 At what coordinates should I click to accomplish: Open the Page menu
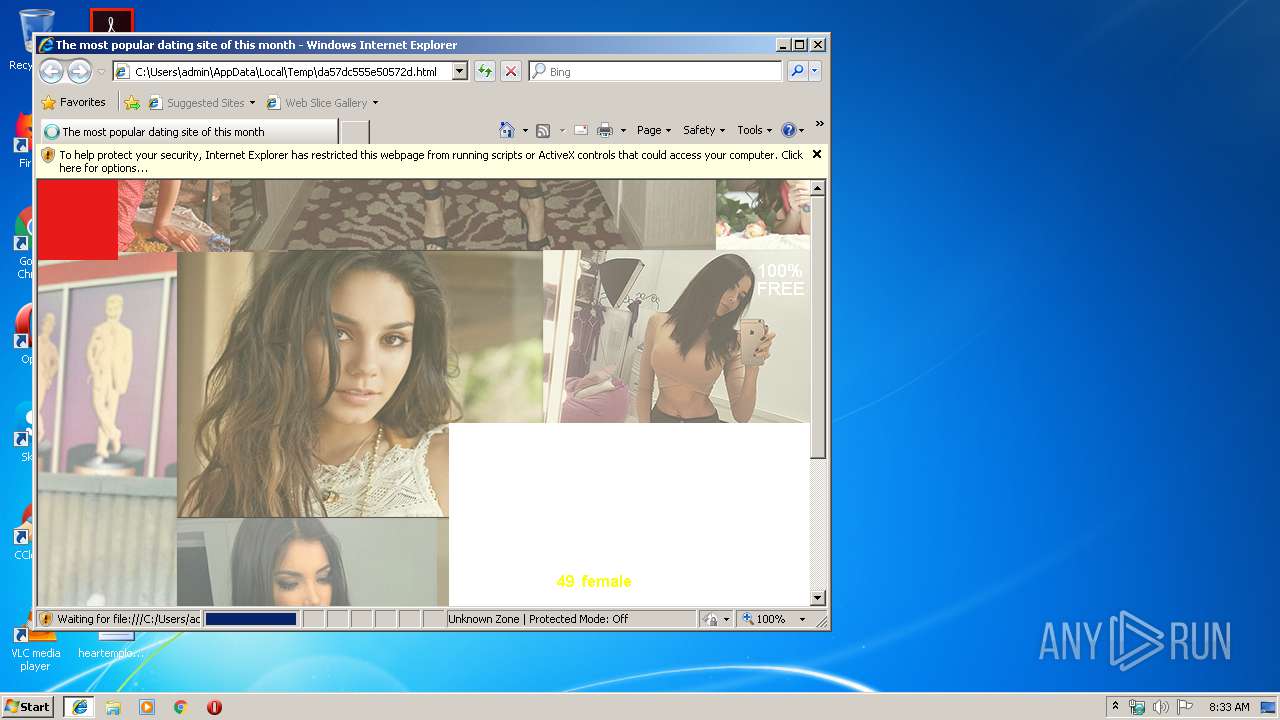click(653, 130)
